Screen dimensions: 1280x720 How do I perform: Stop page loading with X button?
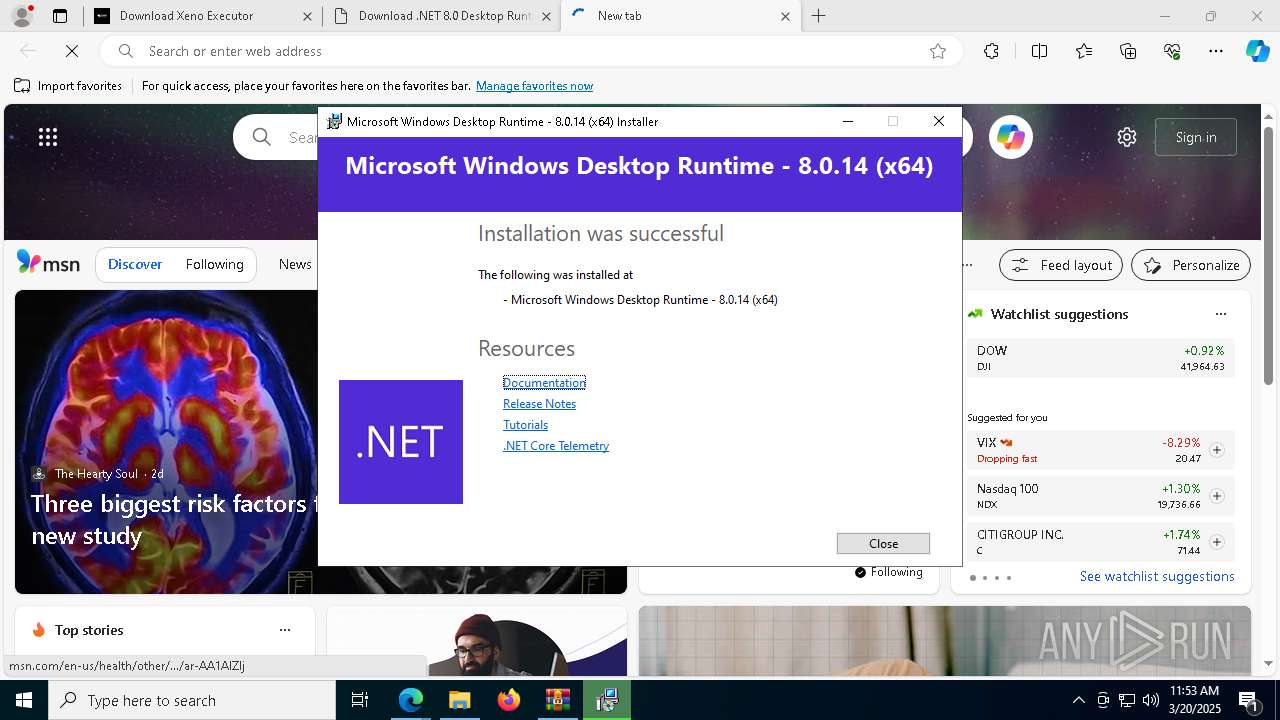click(73, 51)
